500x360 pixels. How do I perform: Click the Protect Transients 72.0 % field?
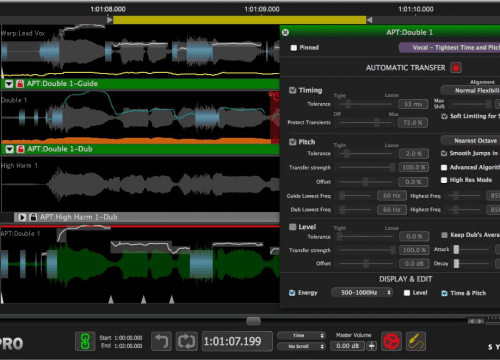[413, 123]
